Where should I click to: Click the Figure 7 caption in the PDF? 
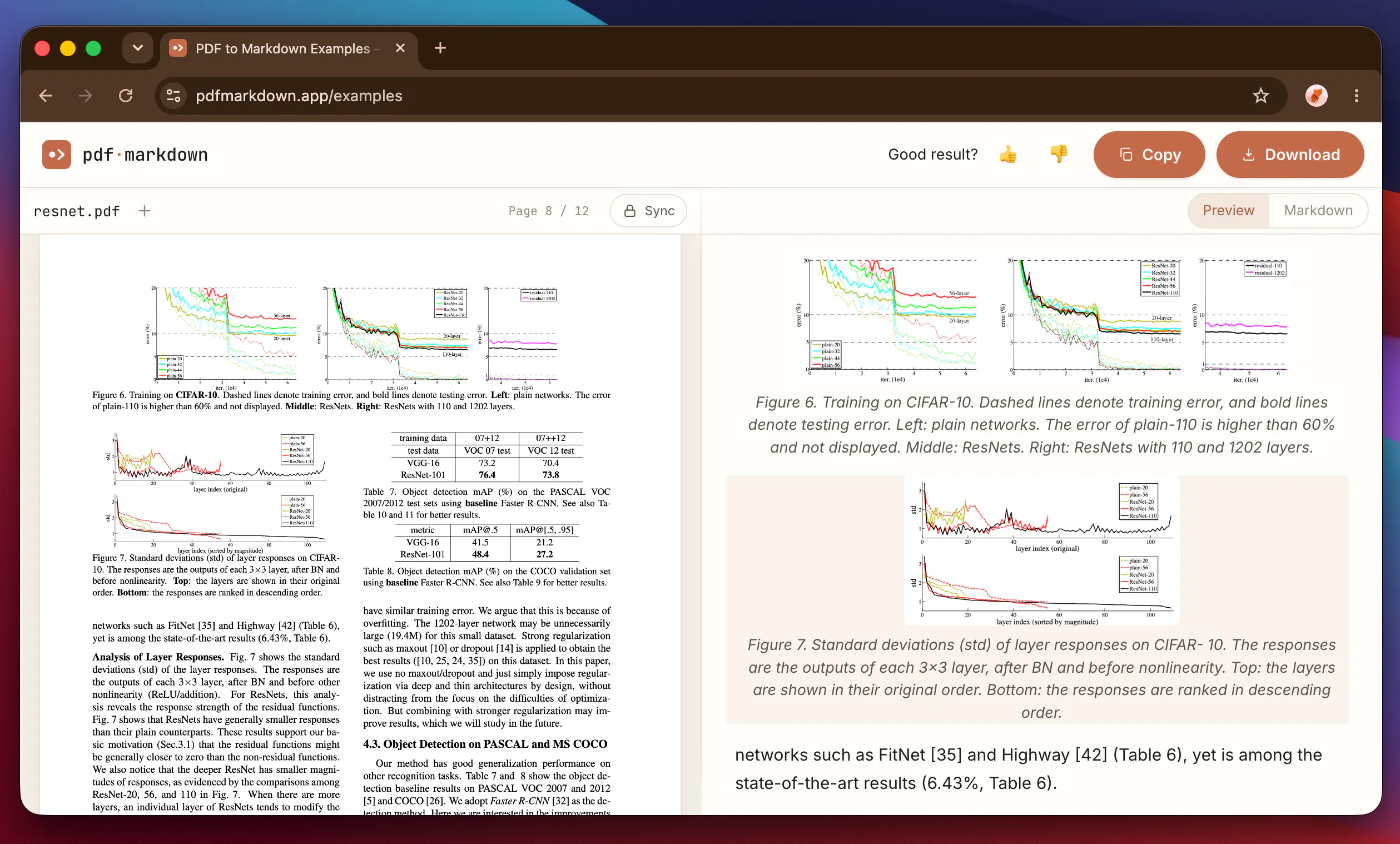[216, 575]
